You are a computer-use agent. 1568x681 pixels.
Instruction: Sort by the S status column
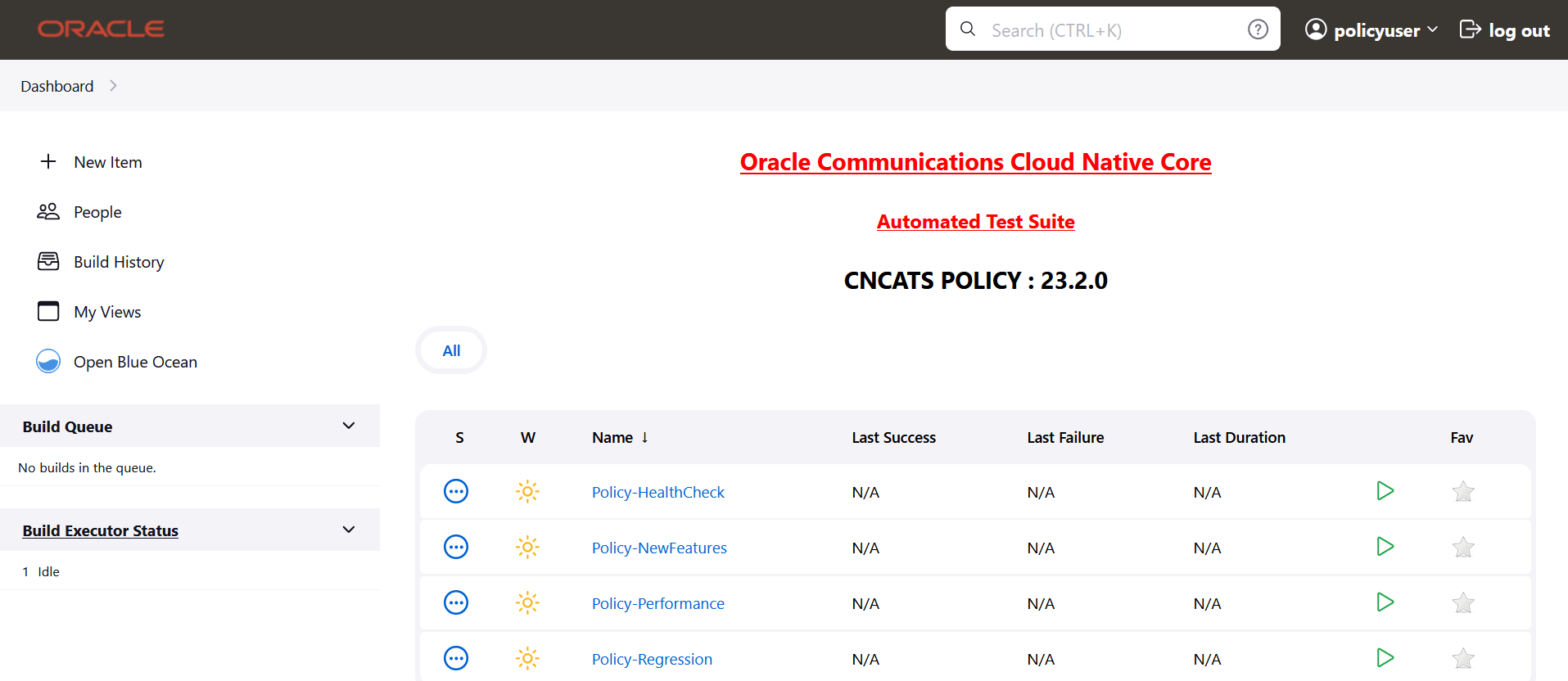coord(459,437)
